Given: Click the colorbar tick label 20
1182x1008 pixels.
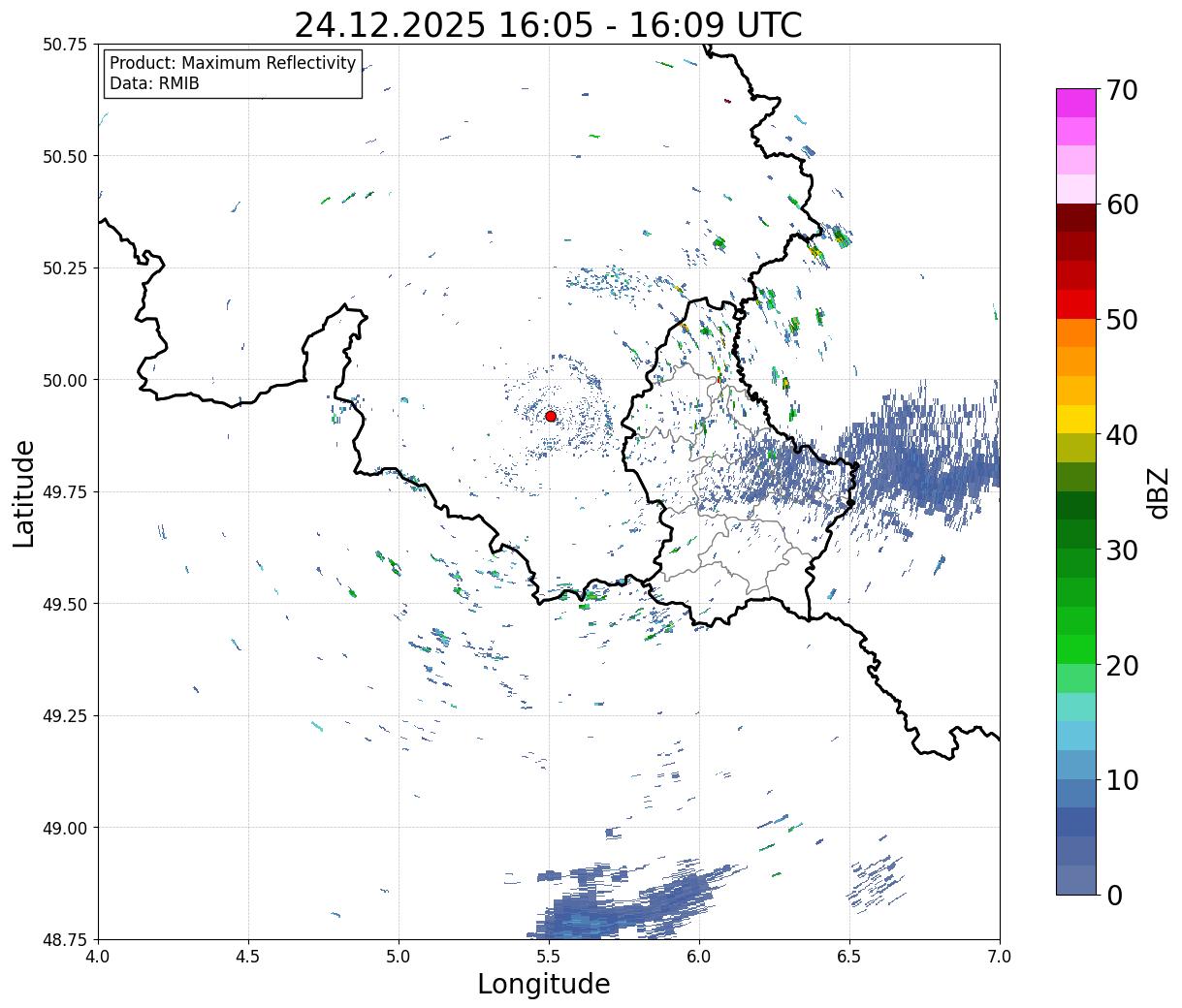Looking at the screenshot, I should 1122,665.
